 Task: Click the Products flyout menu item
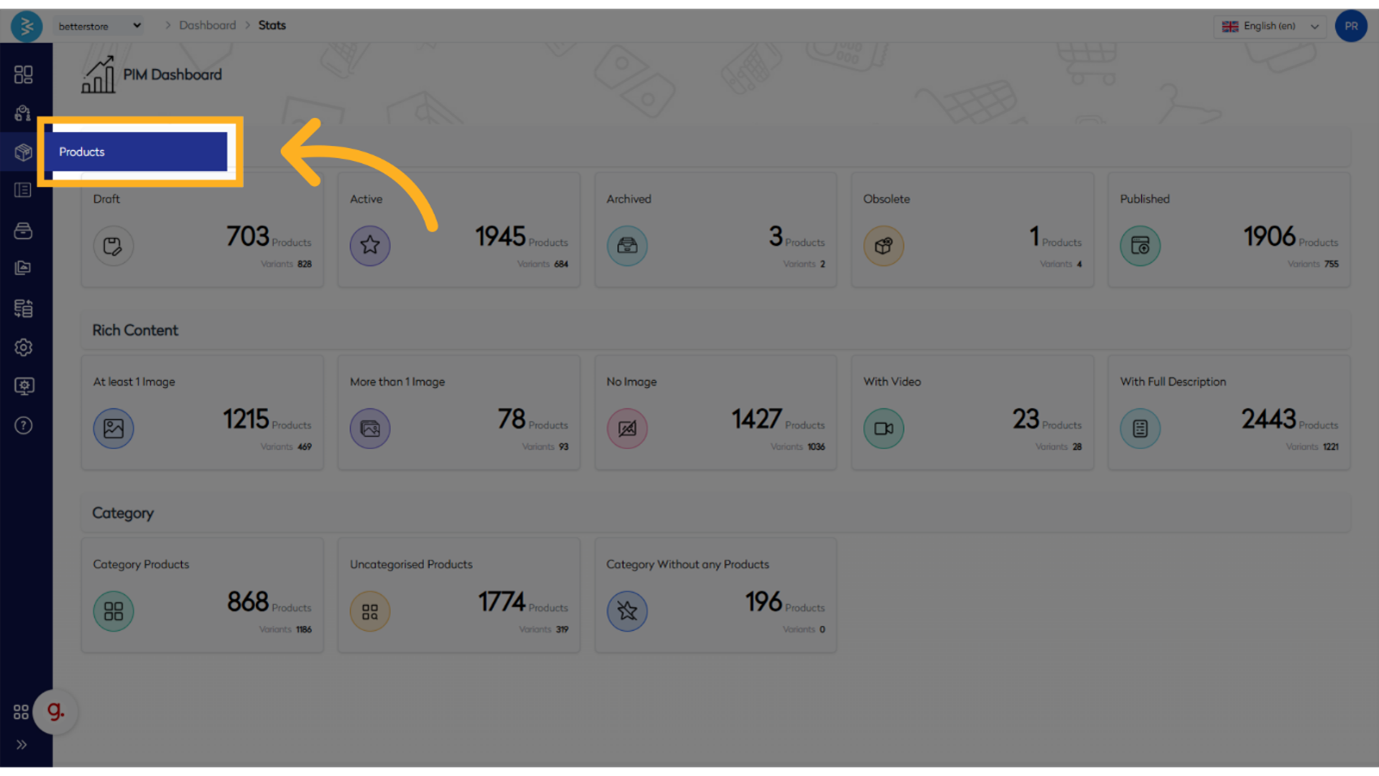tap(136, 152)
